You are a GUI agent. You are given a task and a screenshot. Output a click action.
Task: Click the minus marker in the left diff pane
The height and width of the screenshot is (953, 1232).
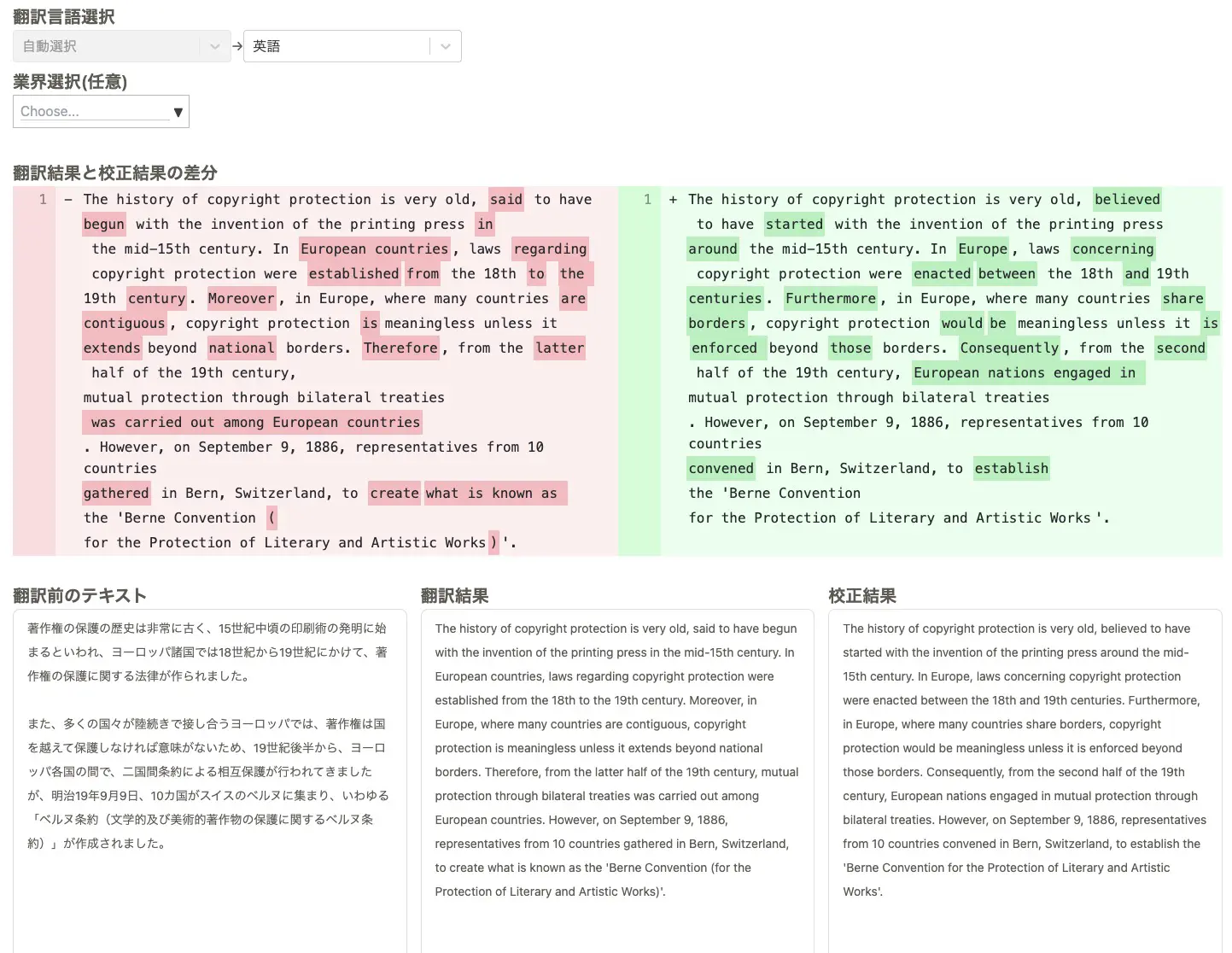[68, 200]
